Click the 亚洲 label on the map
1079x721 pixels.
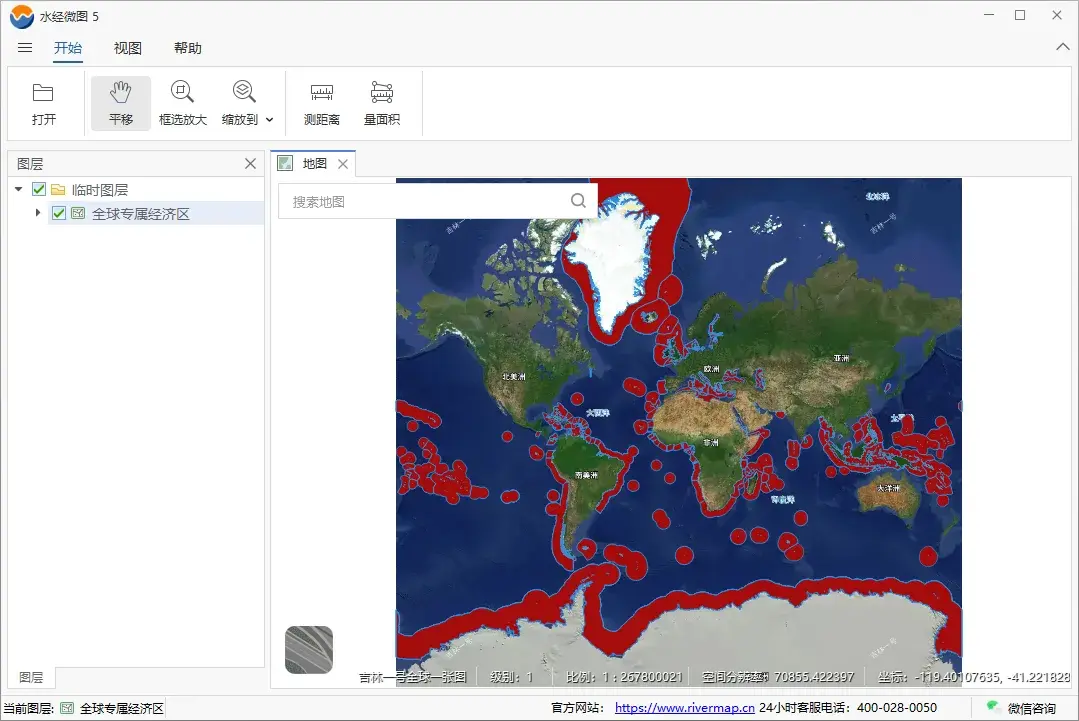pos(841,358)
